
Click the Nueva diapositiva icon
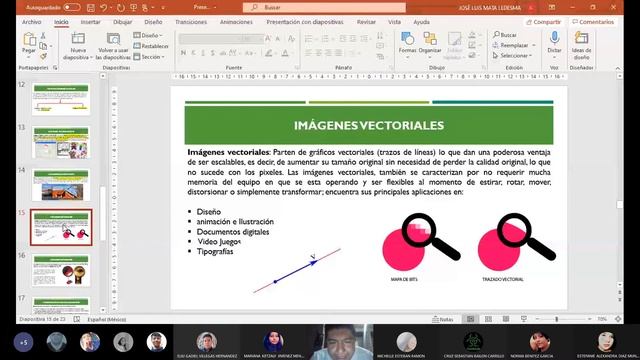[x=78, y=38]
